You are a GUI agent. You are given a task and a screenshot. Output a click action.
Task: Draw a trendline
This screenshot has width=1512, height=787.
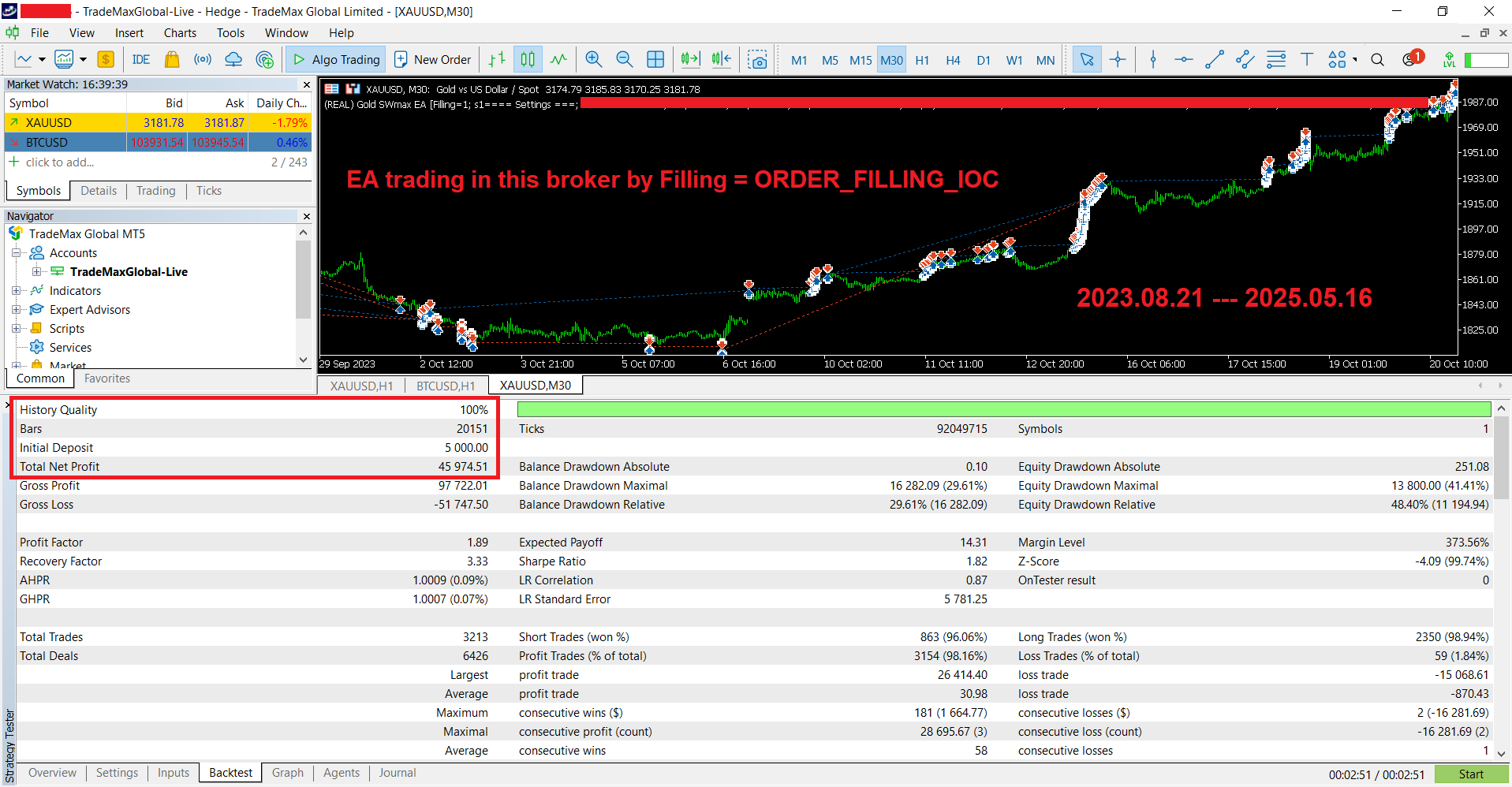pyautogui.click(x=1215, y=59)
